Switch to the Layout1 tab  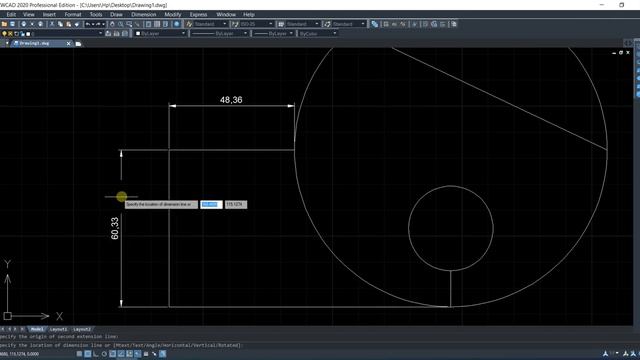pyautogui.click(x=58, y=329)
